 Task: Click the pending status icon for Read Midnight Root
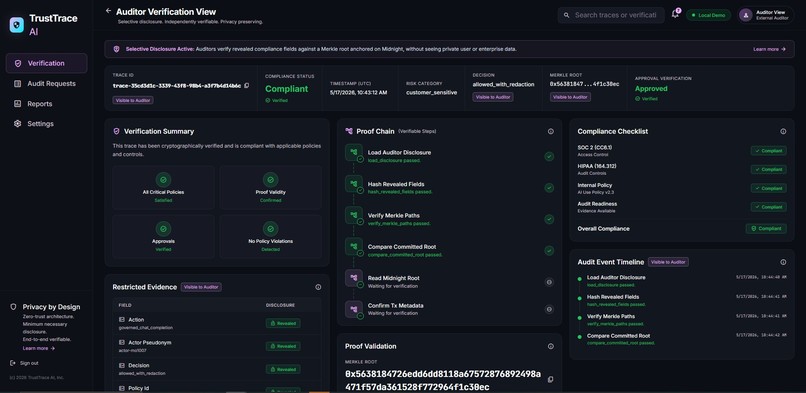tap(549, 282)
